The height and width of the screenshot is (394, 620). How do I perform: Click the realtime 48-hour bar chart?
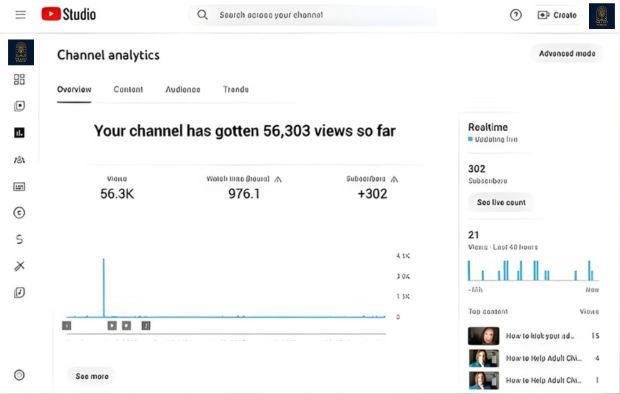tap(533, 271)
